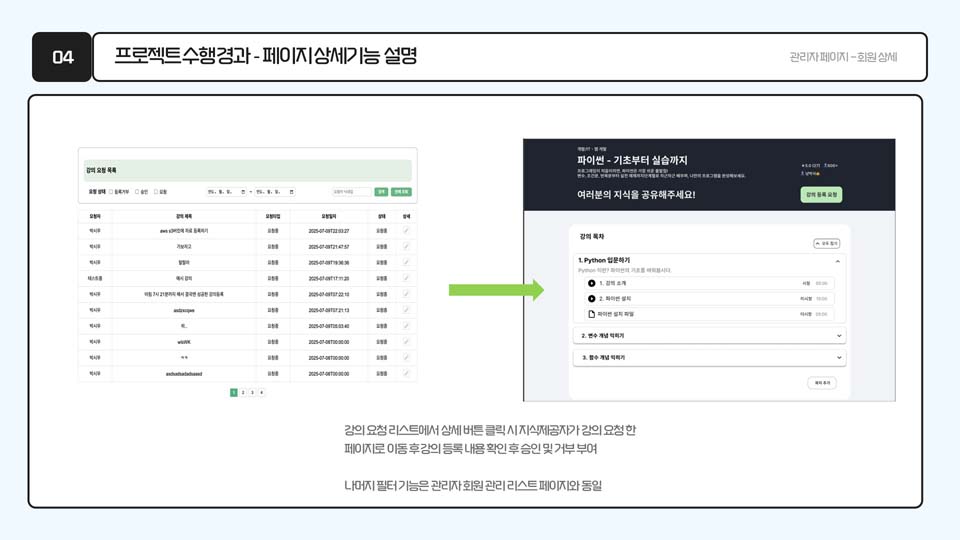Click the green '강의 등록 요청' button
This screenshot has width=960, height=540.
point(821,194)
